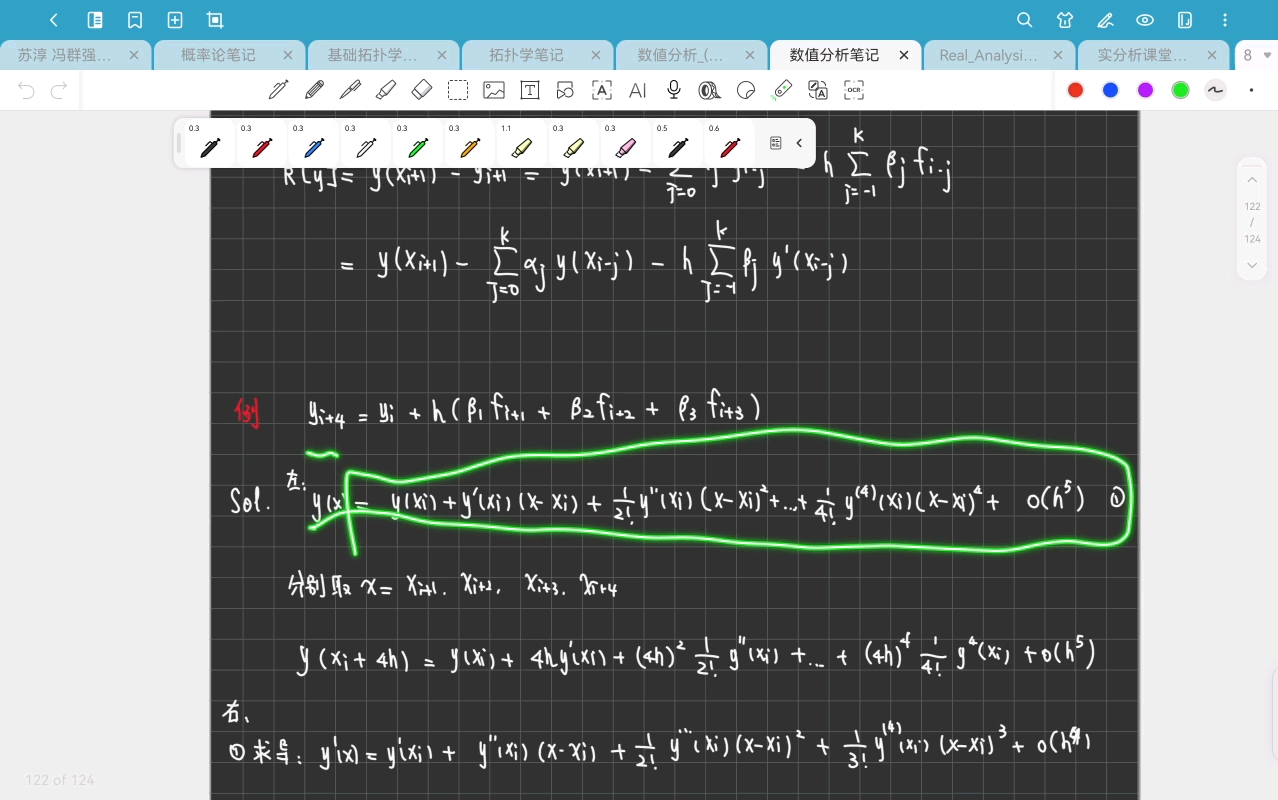Add a new page
This screenshot has height=800, width=1278.
[175, 20]
